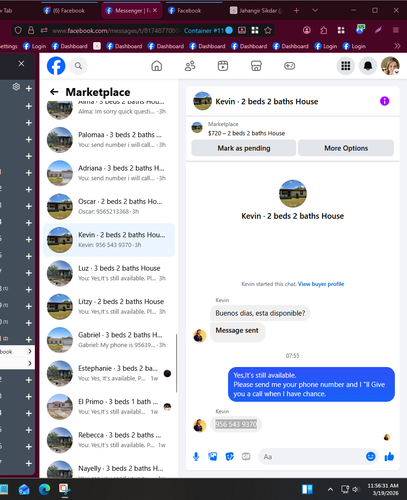Go to the Home feed icon
Image resolution: width=407 pixels, height=500 pixels.
click(156, 66)
